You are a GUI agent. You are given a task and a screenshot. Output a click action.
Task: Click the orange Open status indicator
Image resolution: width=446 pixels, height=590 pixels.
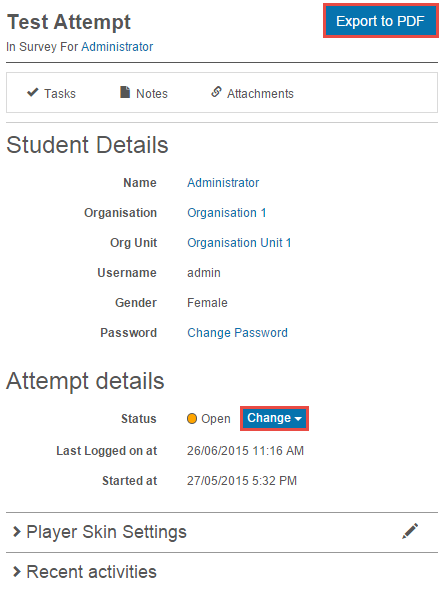coord(192,418)
